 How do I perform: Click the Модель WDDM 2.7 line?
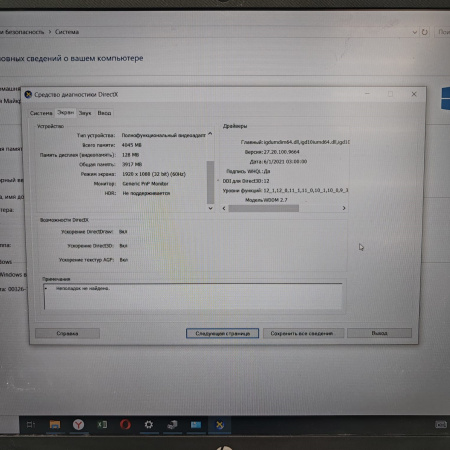tap(266, 200)
